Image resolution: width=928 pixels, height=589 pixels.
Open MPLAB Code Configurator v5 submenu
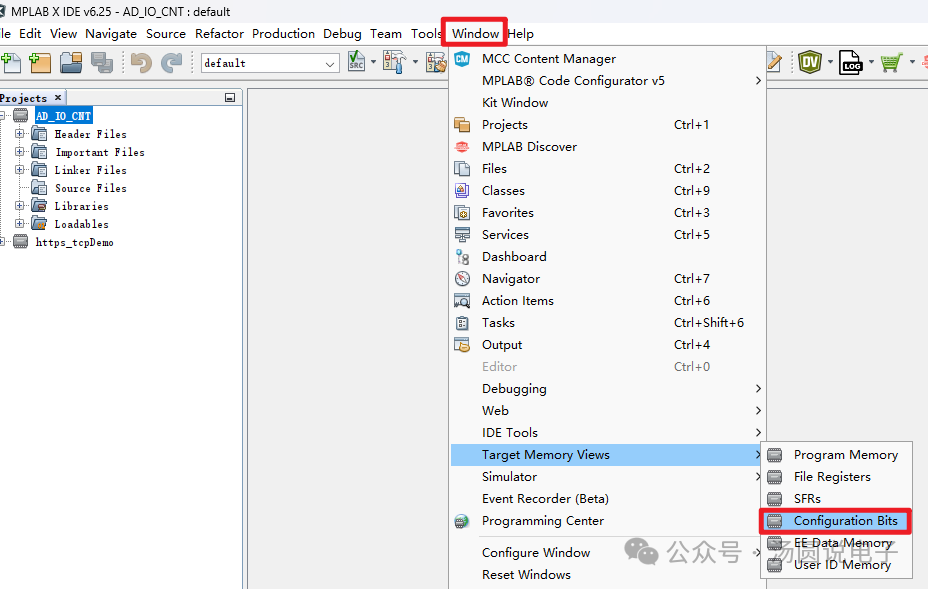click(x=608, y=81)
